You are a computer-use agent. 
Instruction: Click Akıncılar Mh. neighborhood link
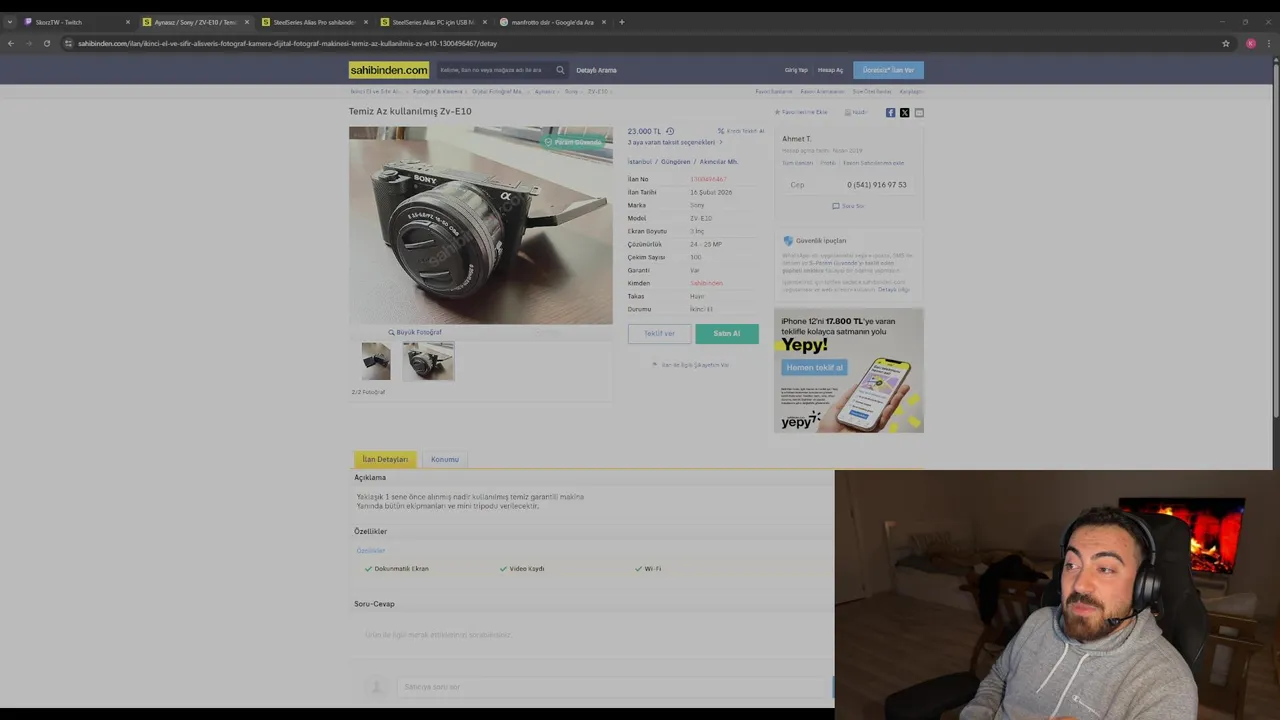718,161
